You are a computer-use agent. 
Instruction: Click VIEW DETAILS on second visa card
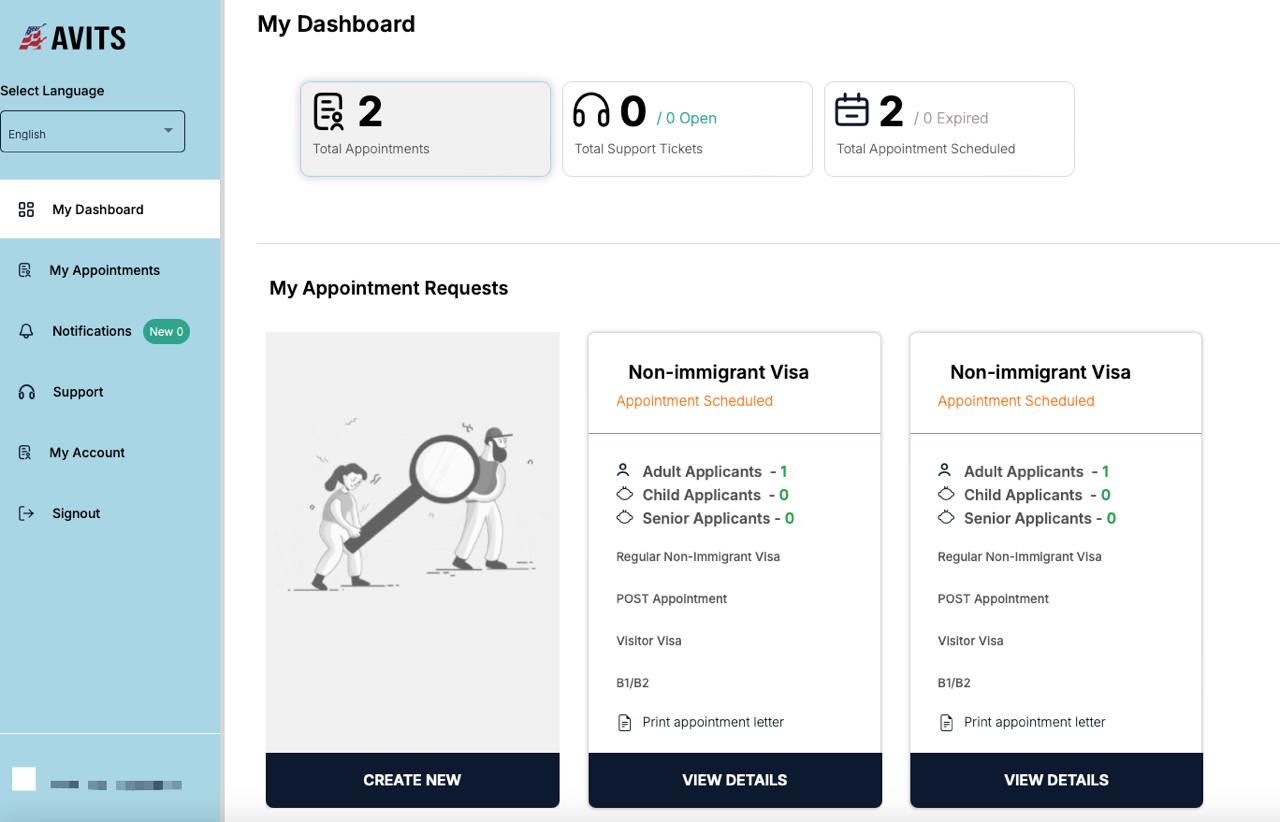1056,780
